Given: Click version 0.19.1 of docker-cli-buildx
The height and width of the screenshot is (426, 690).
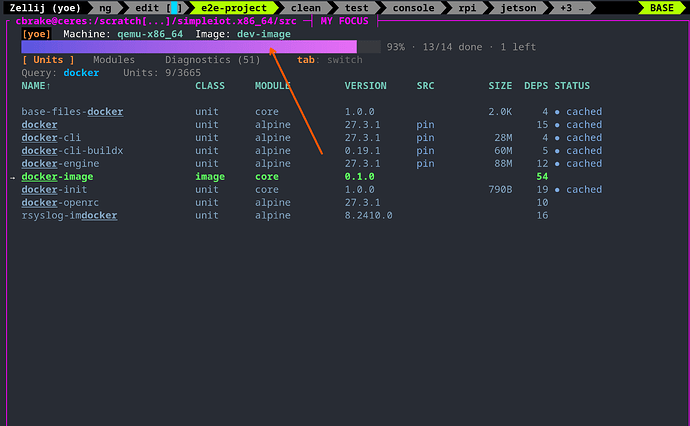Looking at the screenshot, I should point(362,151).
